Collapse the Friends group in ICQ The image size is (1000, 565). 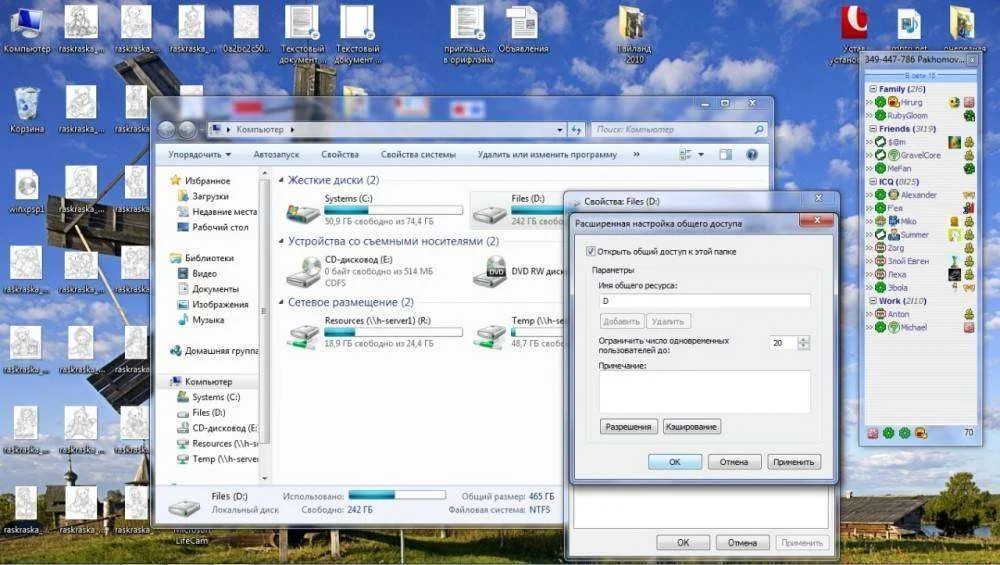coord(873,129)
